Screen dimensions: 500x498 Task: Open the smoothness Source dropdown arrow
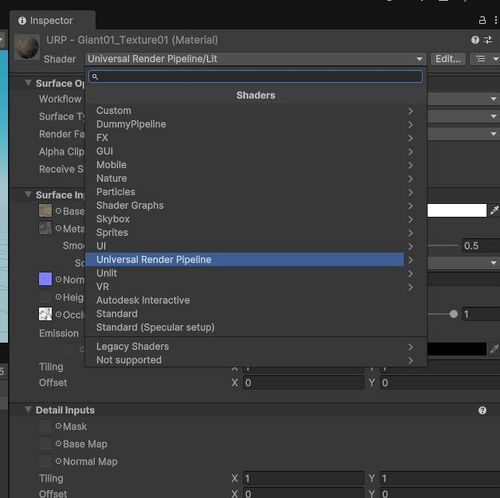tap(493, 263)
